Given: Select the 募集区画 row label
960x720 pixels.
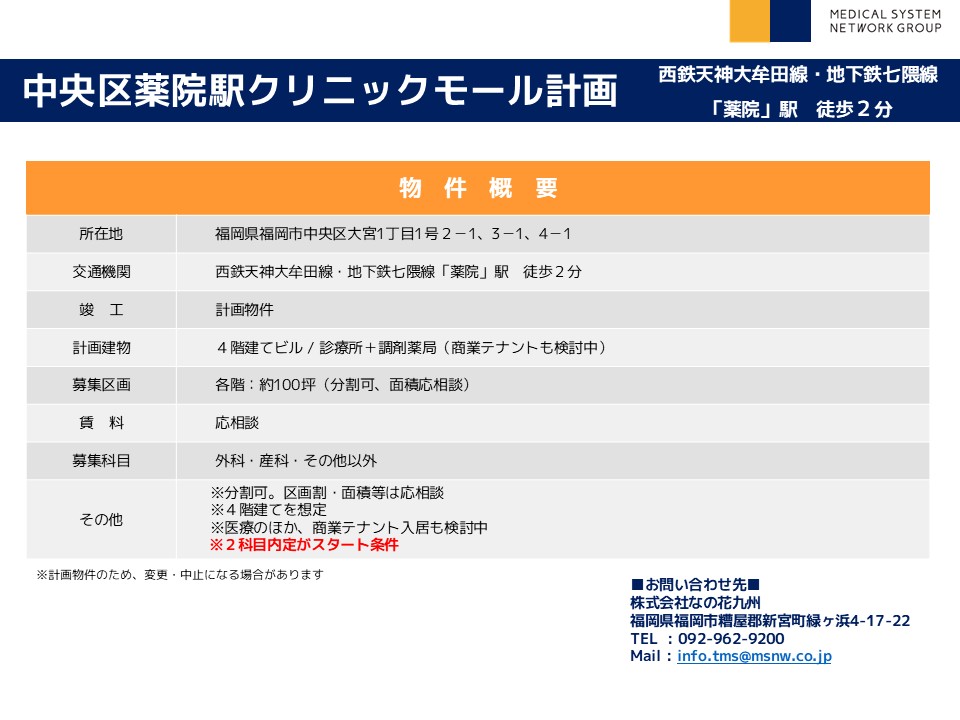Looking at the screenshot, I should click(101, 385).
